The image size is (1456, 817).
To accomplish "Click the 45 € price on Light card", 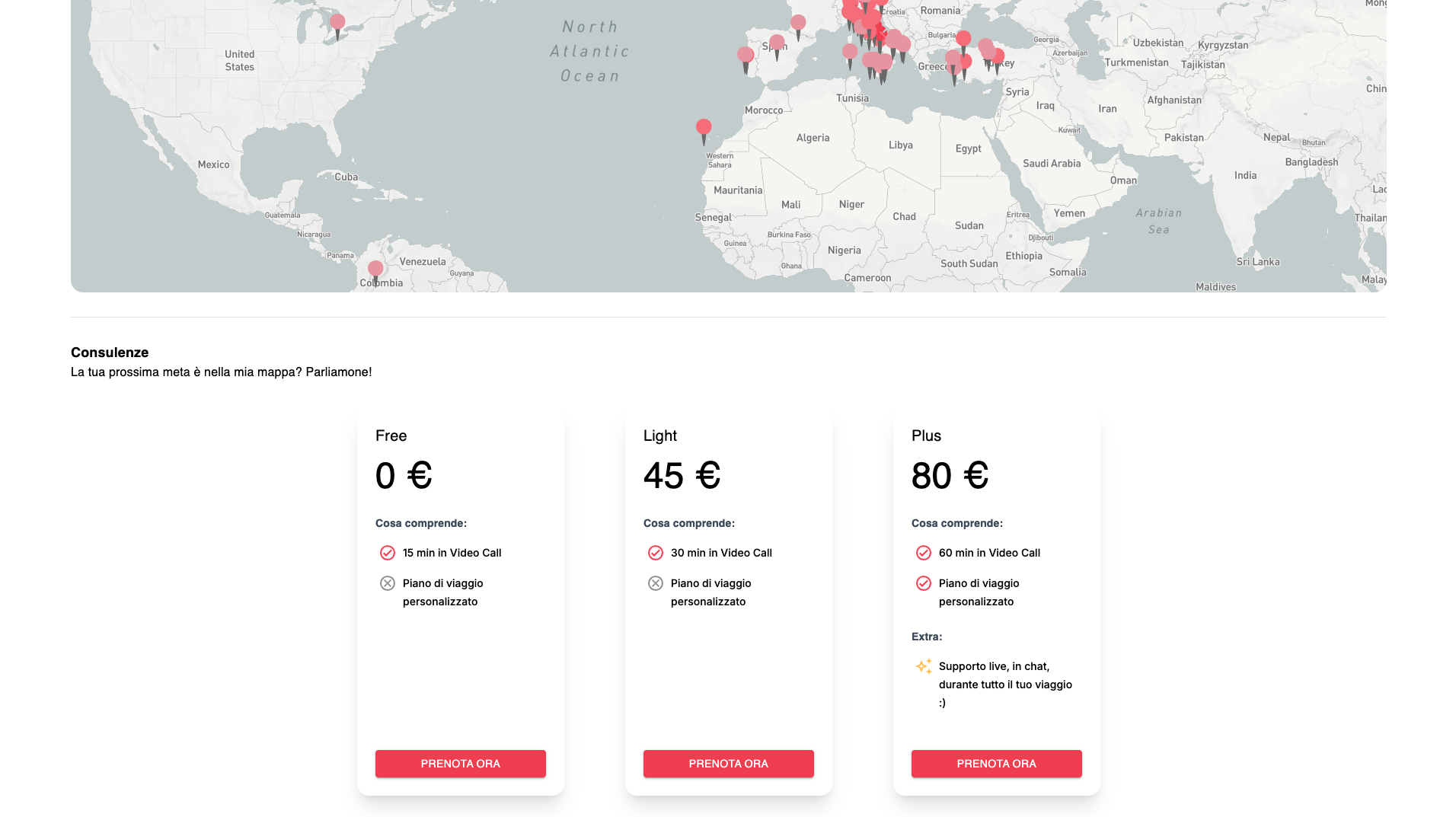I will click(682, 476).
